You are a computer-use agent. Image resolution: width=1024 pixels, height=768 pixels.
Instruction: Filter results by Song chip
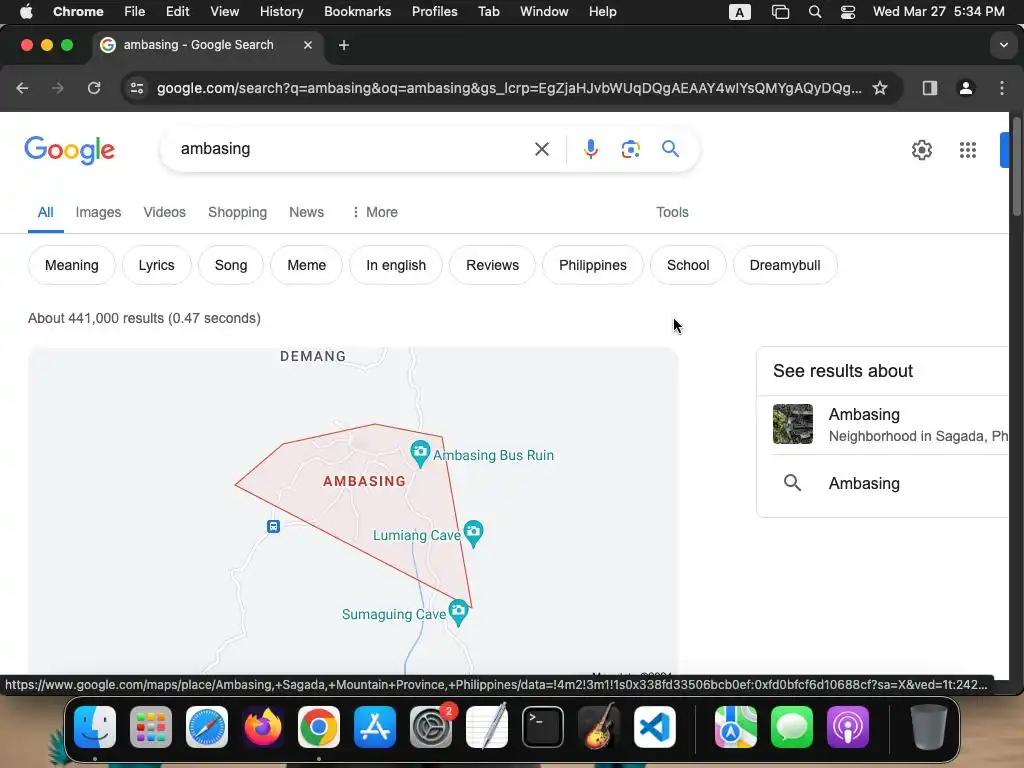(x=231, y=265)
